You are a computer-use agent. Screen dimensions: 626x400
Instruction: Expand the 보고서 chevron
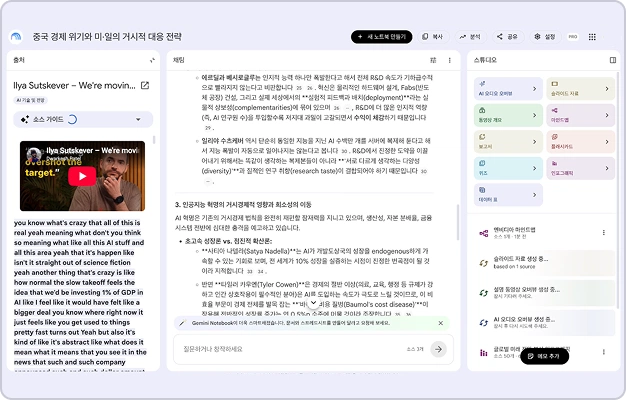[x=535, y=142]
